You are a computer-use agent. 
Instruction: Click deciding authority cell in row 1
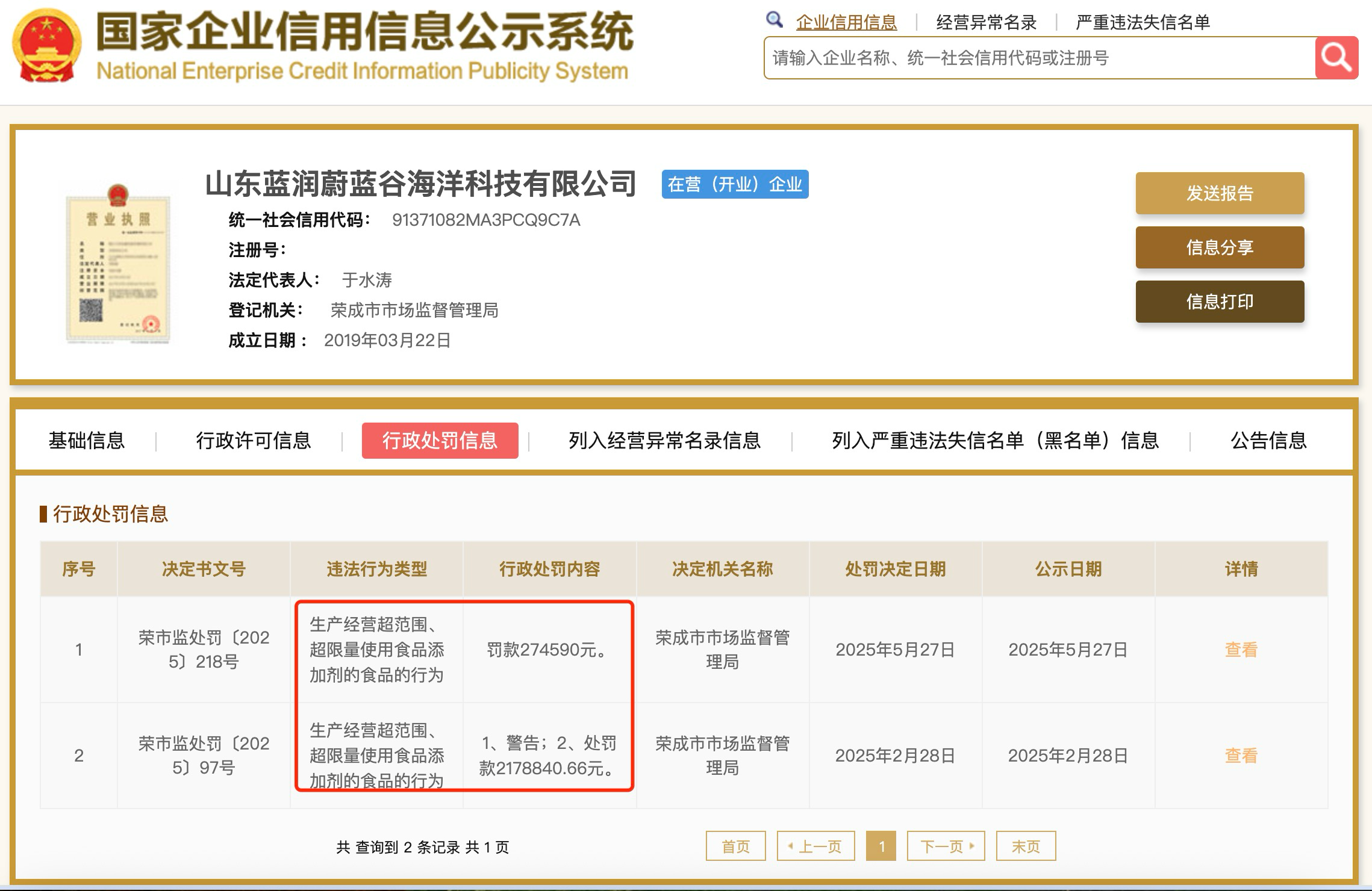click(723, 650)
